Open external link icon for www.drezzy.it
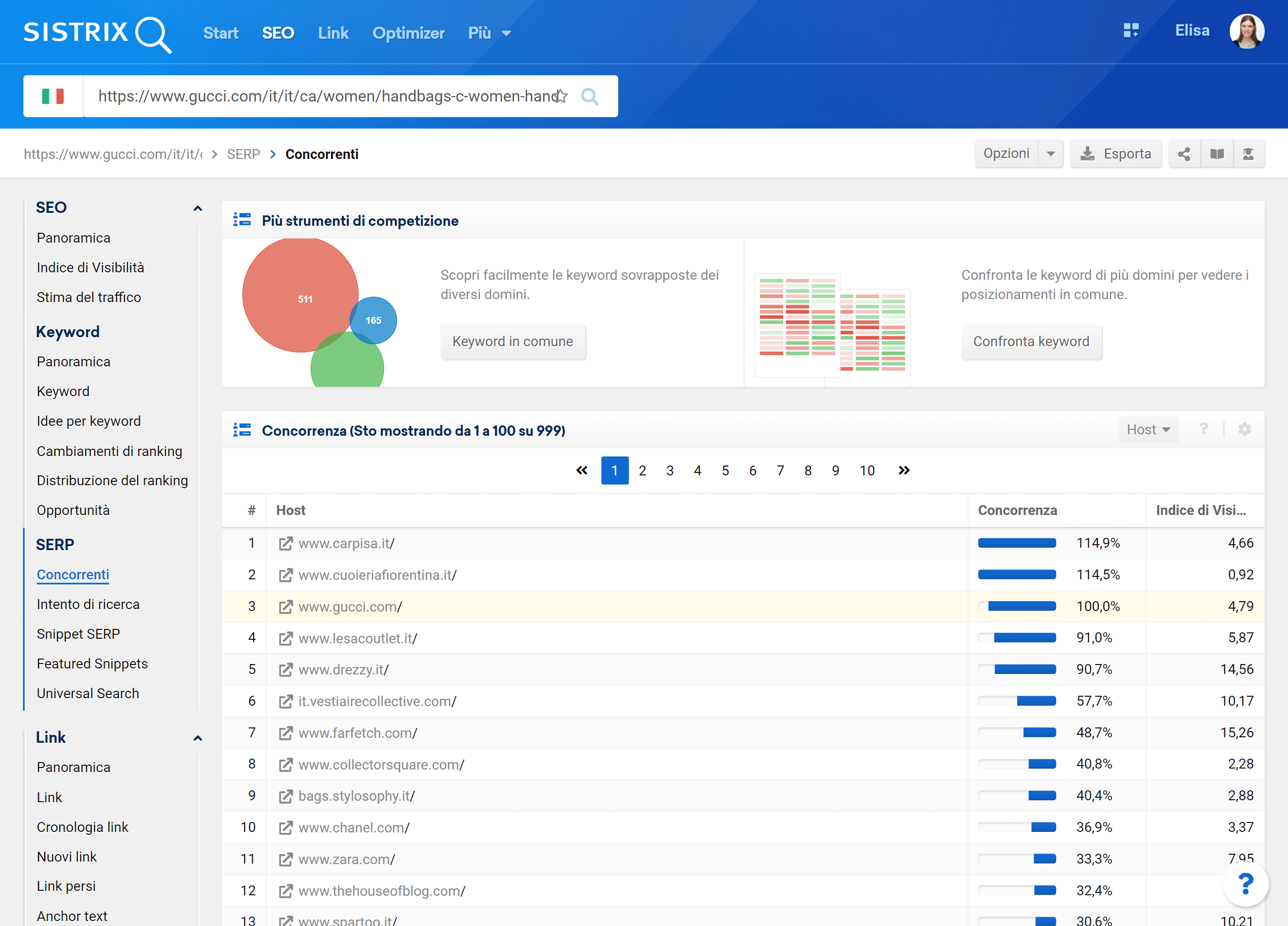This screenshot has height=926, width=1288. 286,670
